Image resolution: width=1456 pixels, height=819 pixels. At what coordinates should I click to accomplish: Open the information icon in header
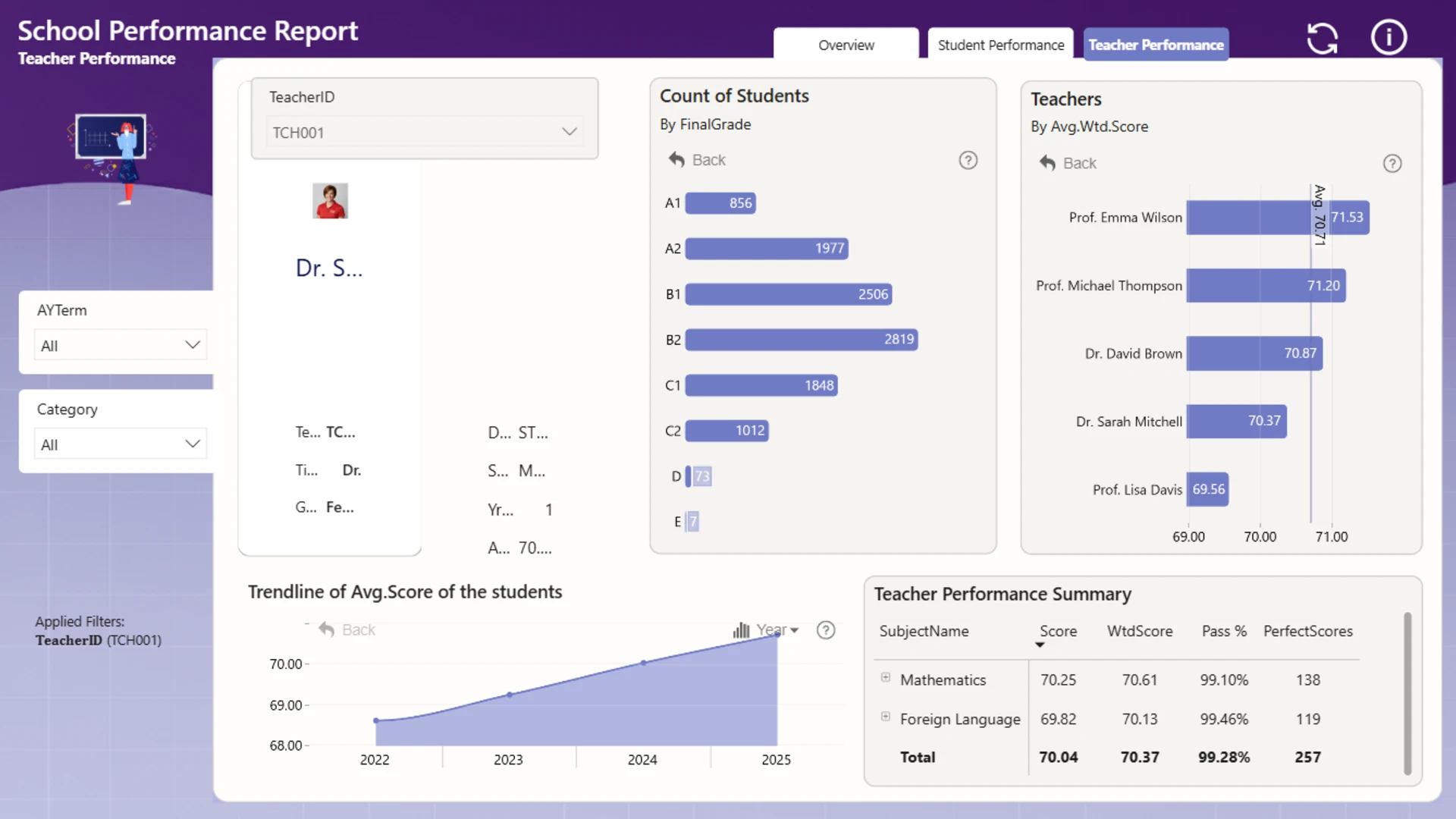[x=1389, y=37]
